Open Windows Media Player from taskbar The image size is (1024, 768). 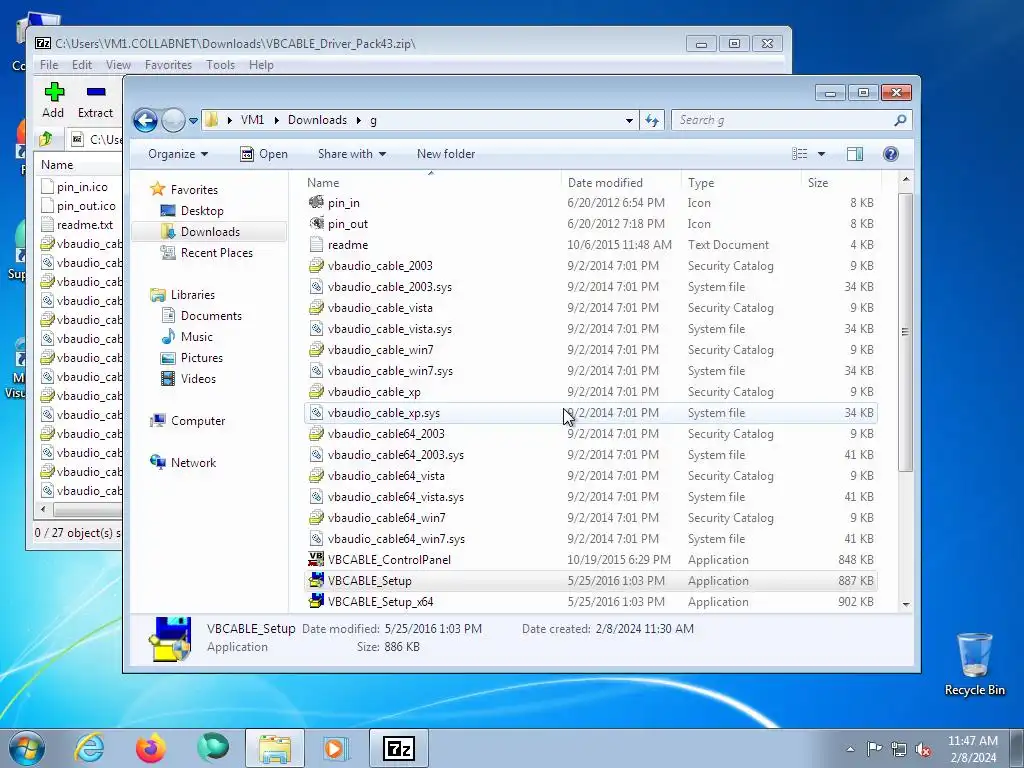coord(336,748)
